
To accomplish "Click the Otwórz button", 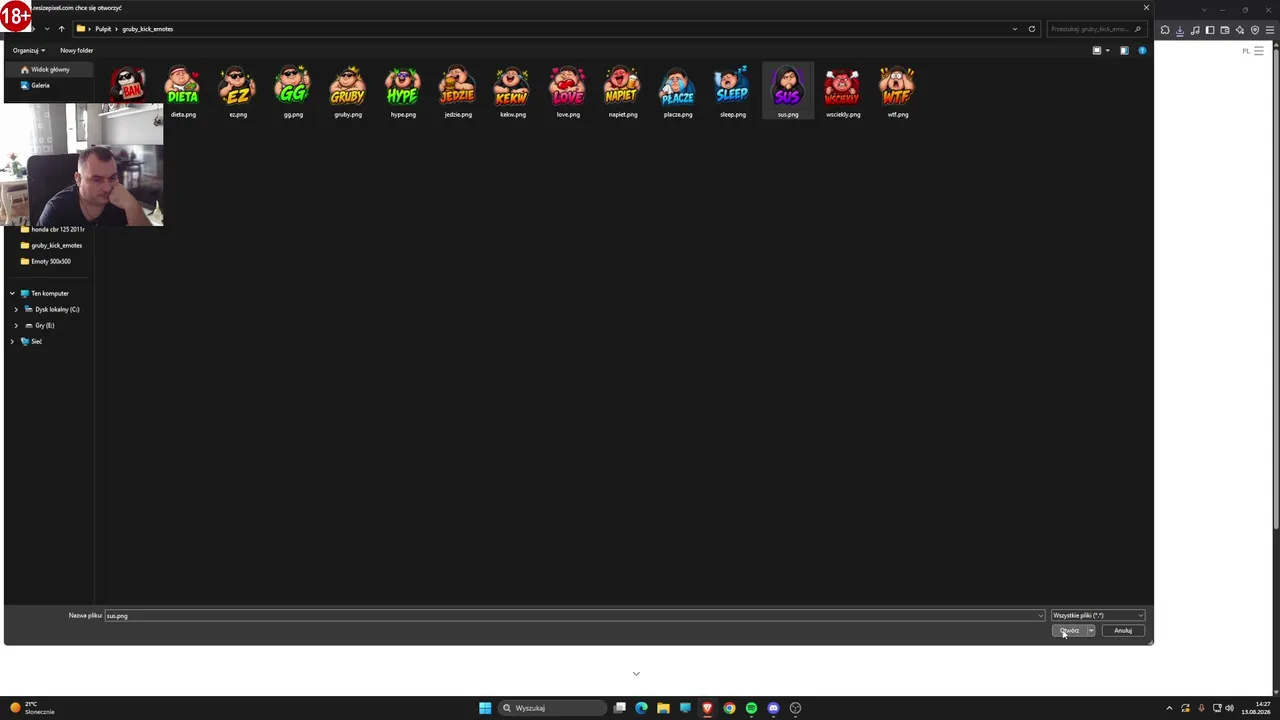I will click(1070, 631).
